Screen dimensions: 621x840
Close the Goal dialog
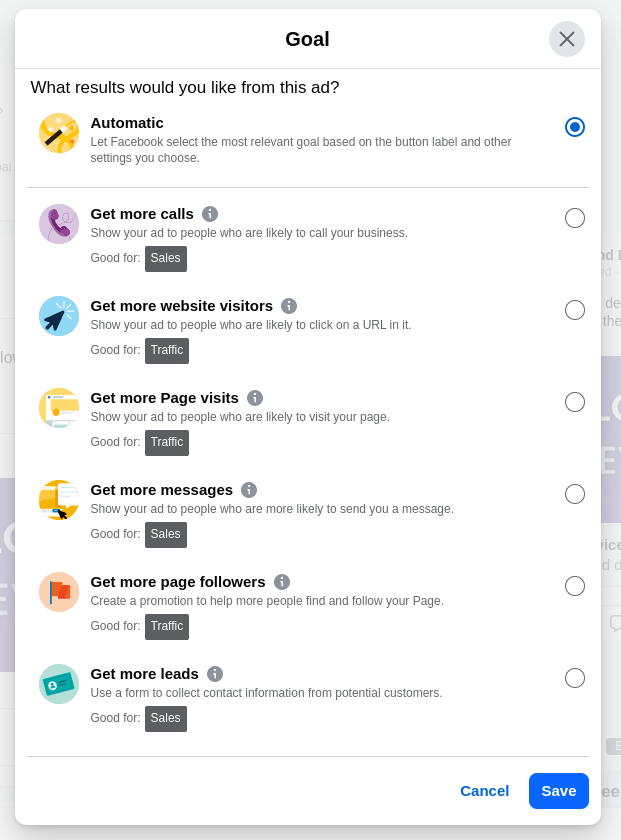pos(567,39)
